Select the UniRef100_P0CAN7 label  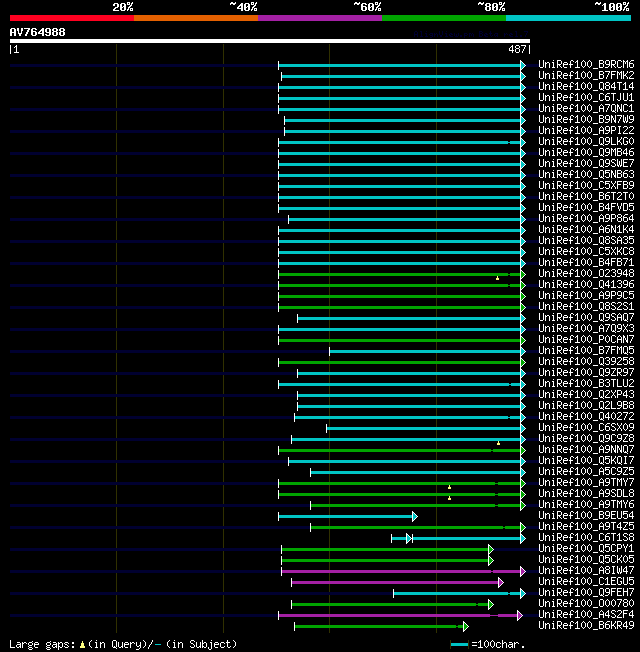pos(586,339)
